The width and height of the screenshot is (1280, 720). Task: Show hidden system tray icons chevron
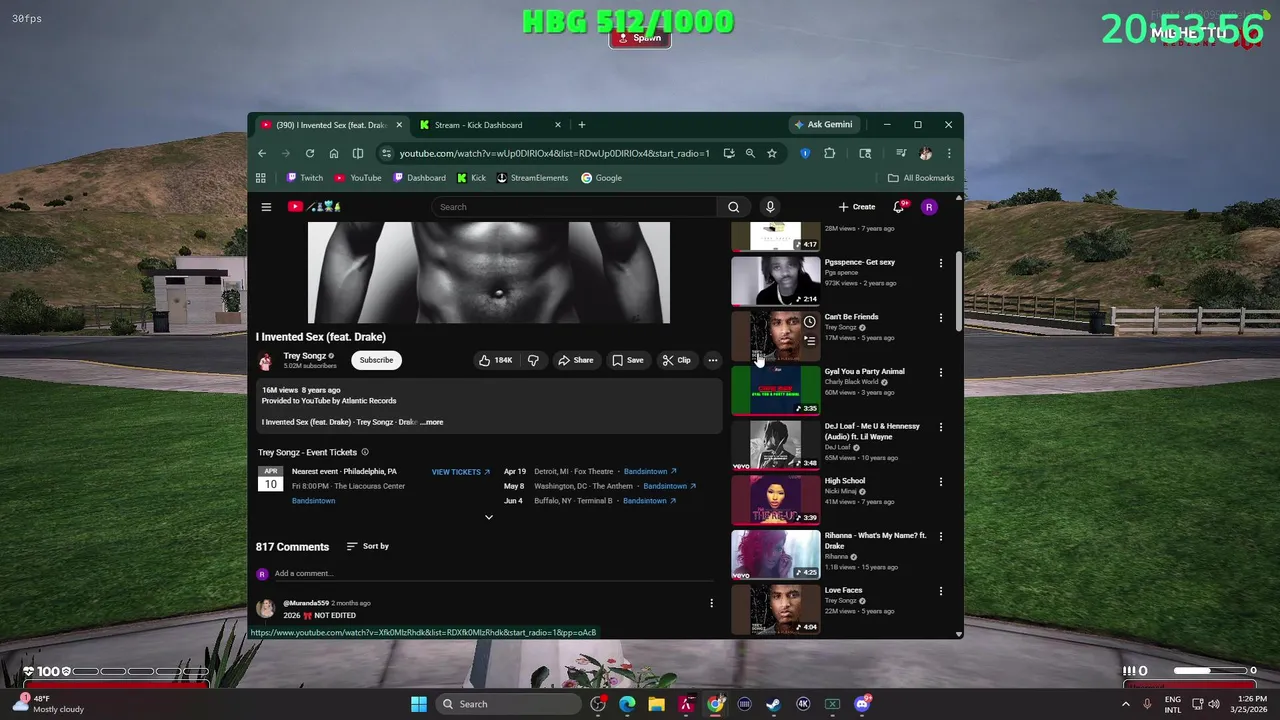coord(1124,704)
